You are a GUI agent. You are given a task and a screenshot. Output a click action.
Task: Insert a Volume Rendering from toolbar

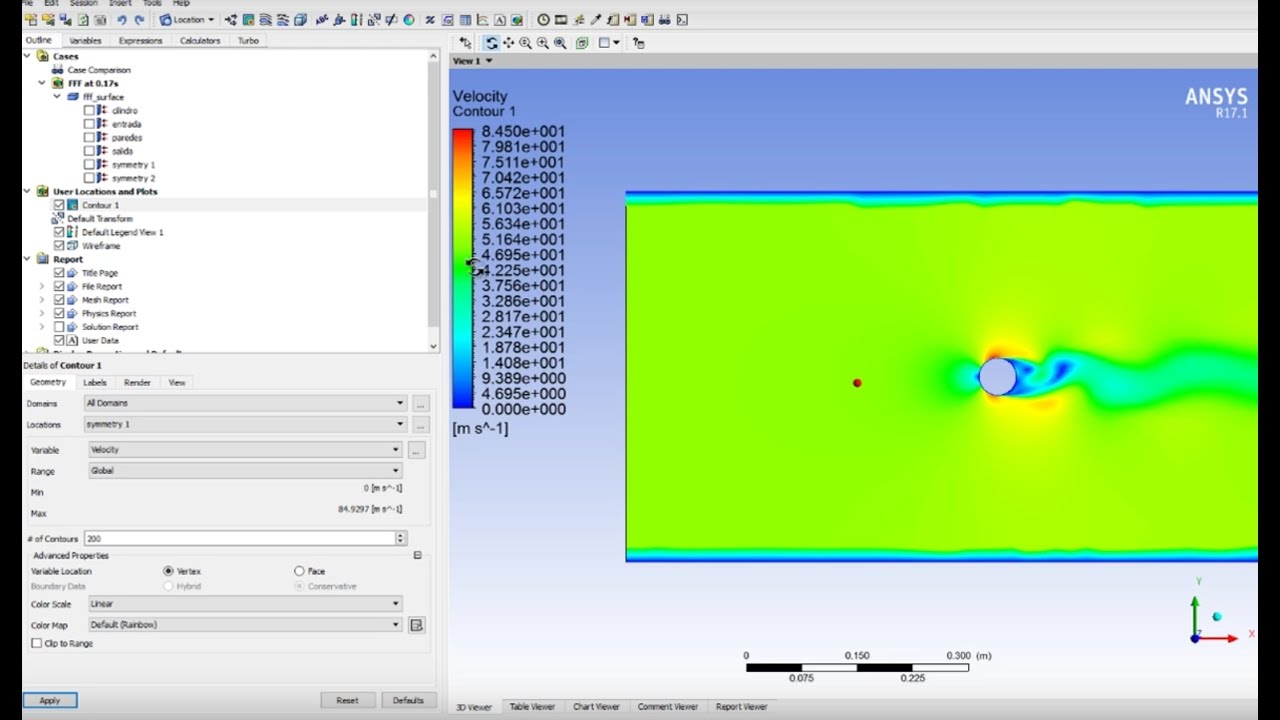tap(300, 19)
